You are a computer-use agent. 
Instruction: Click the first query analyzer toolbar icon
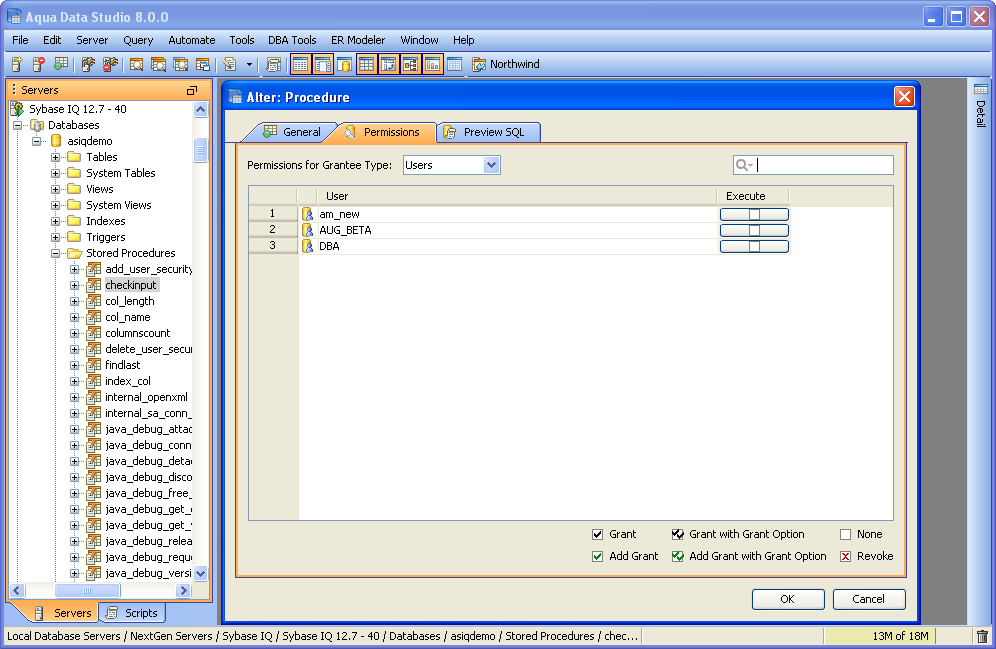pyautogui.click(x=136, y=64)
